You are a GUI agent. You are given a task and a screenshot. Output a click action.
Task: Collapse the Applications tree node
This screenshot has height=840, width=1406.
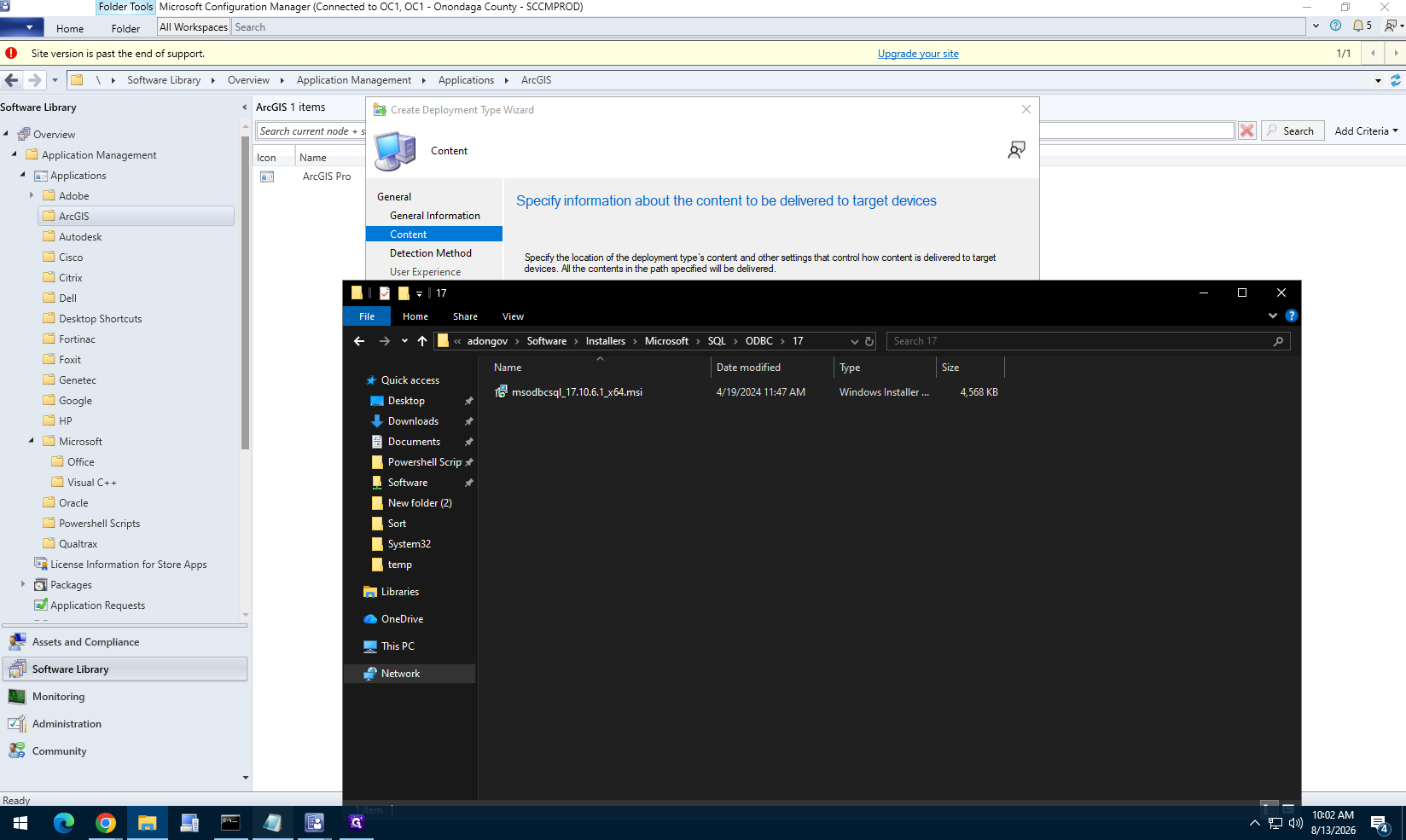pos(23,175)
